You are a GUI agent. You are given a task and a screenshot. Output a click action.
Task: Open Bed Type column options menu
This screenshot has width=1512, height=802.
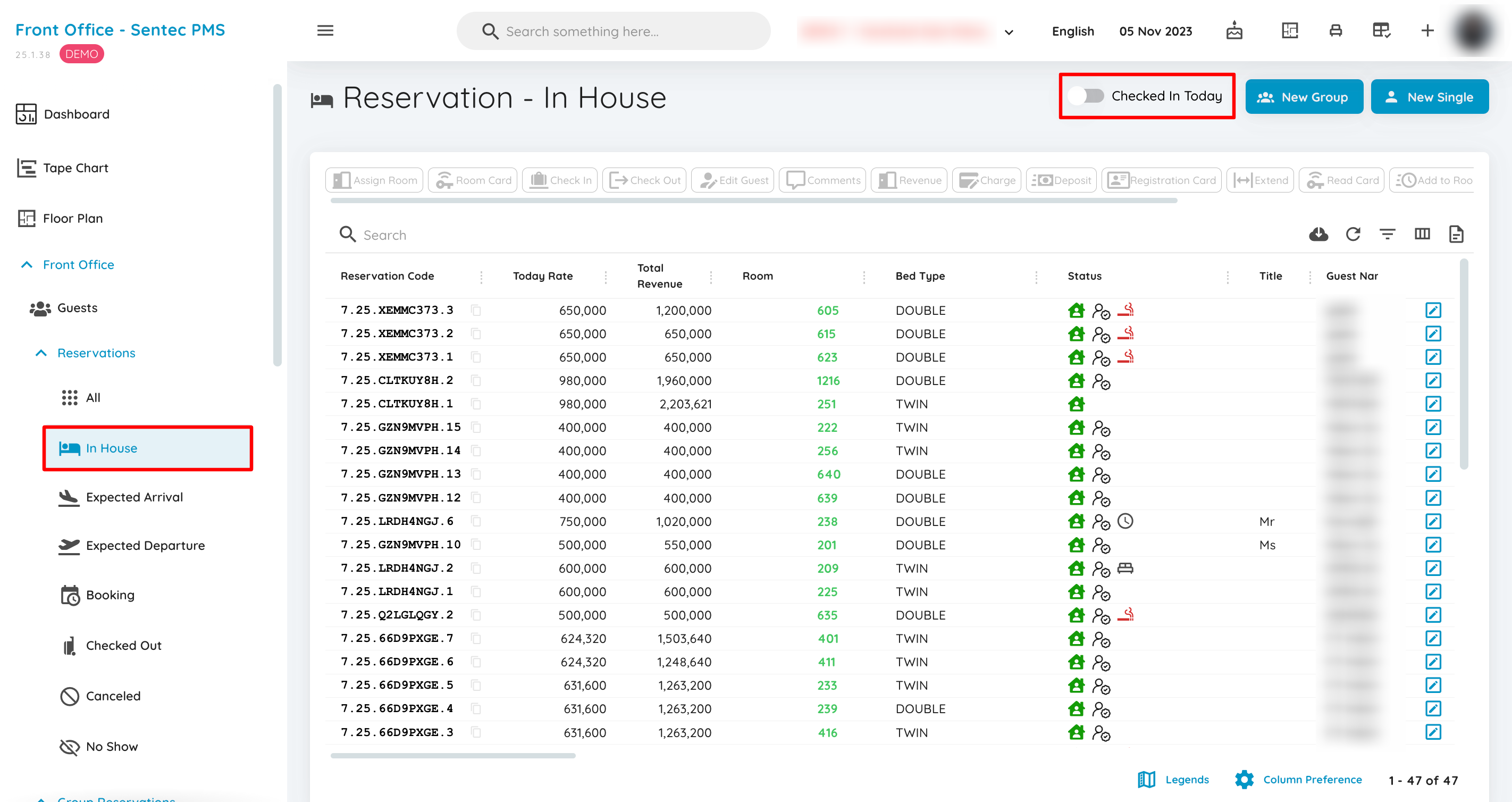pyautogui.click(x=1036, y=277)
